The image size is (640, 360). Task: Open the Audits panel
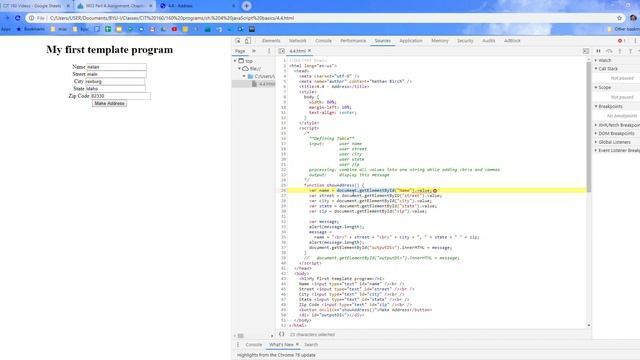[488, 41]
